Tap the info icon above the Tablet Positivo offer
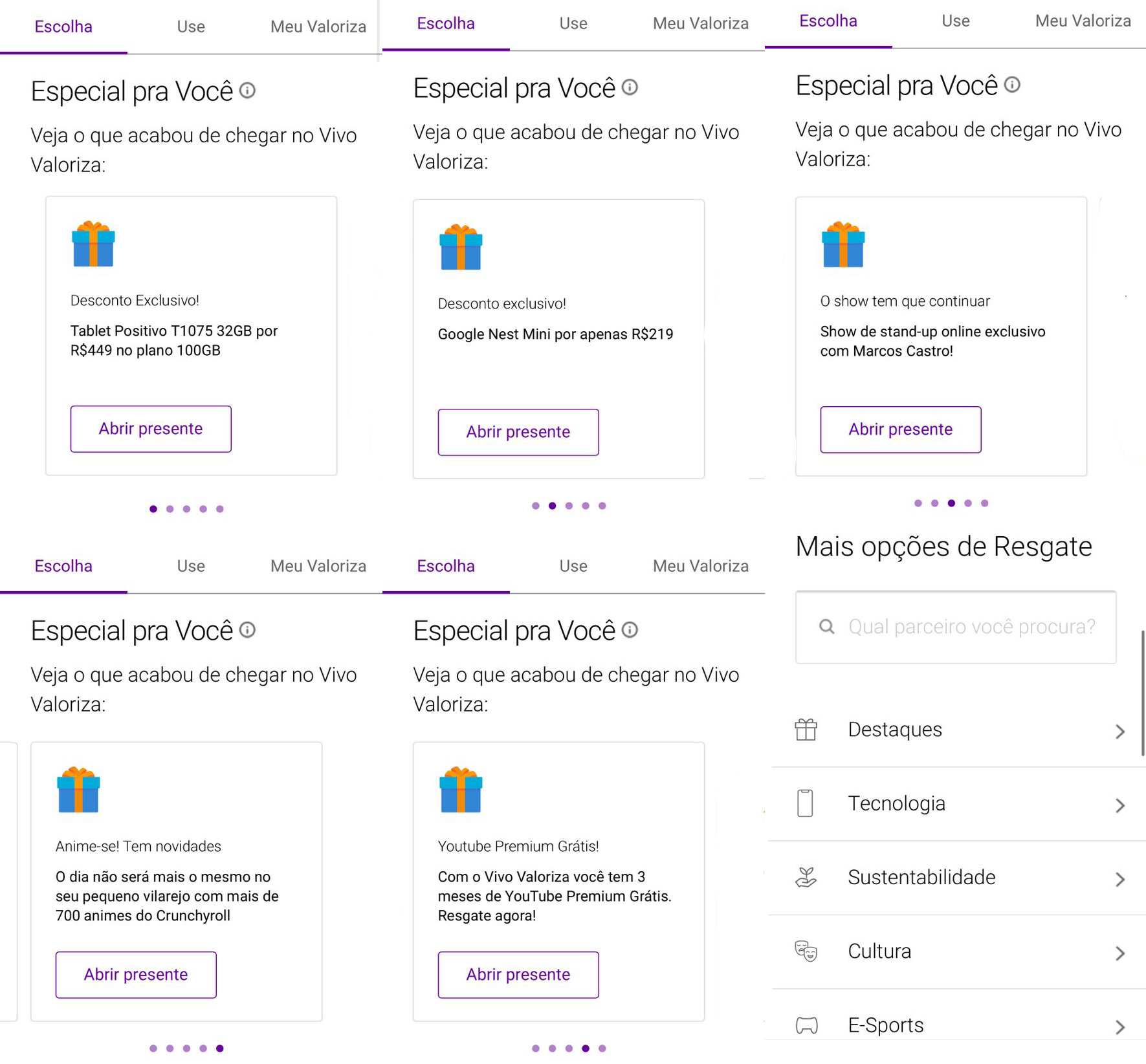 tap(247, 91)
